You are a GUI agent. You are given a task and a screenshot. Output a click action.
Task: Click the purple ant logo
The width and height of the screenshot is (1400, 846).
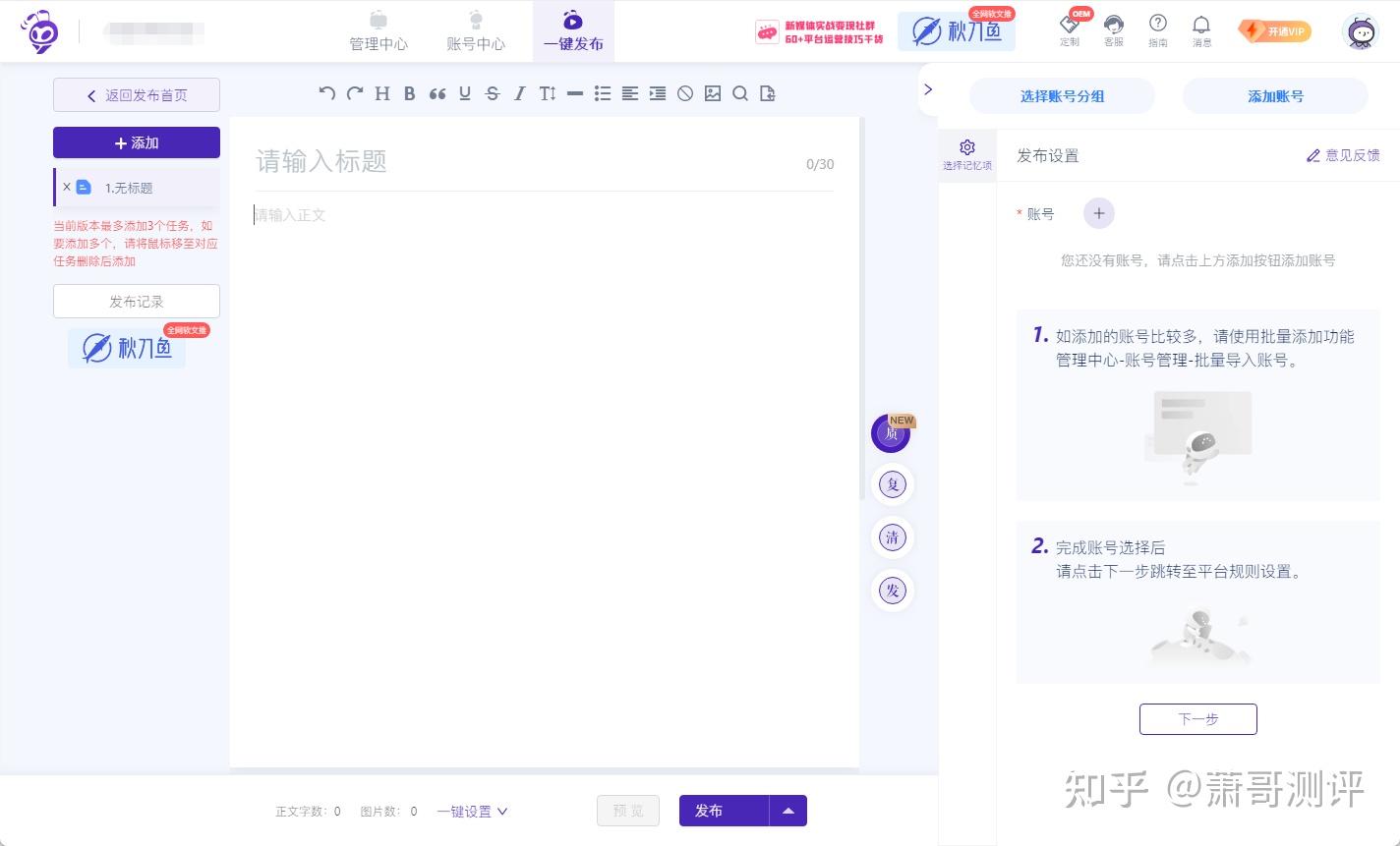[39, 31]
